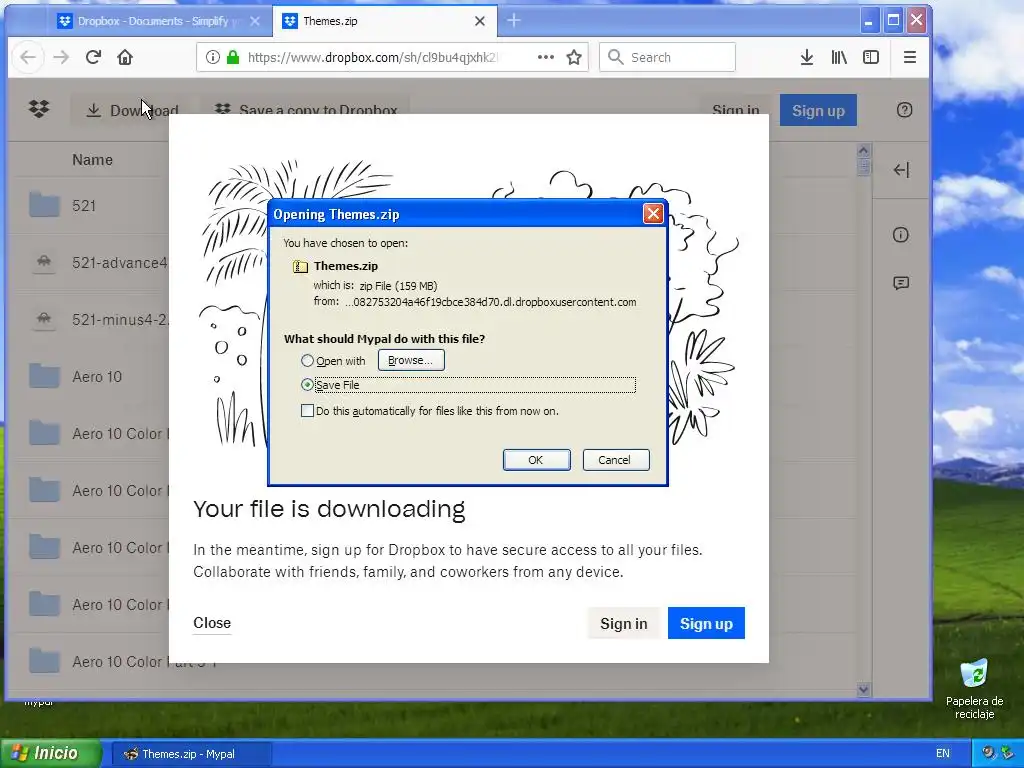Screen dimensions: 1024x768
Task: Open a new browser tab
Action: pos(513,21)
